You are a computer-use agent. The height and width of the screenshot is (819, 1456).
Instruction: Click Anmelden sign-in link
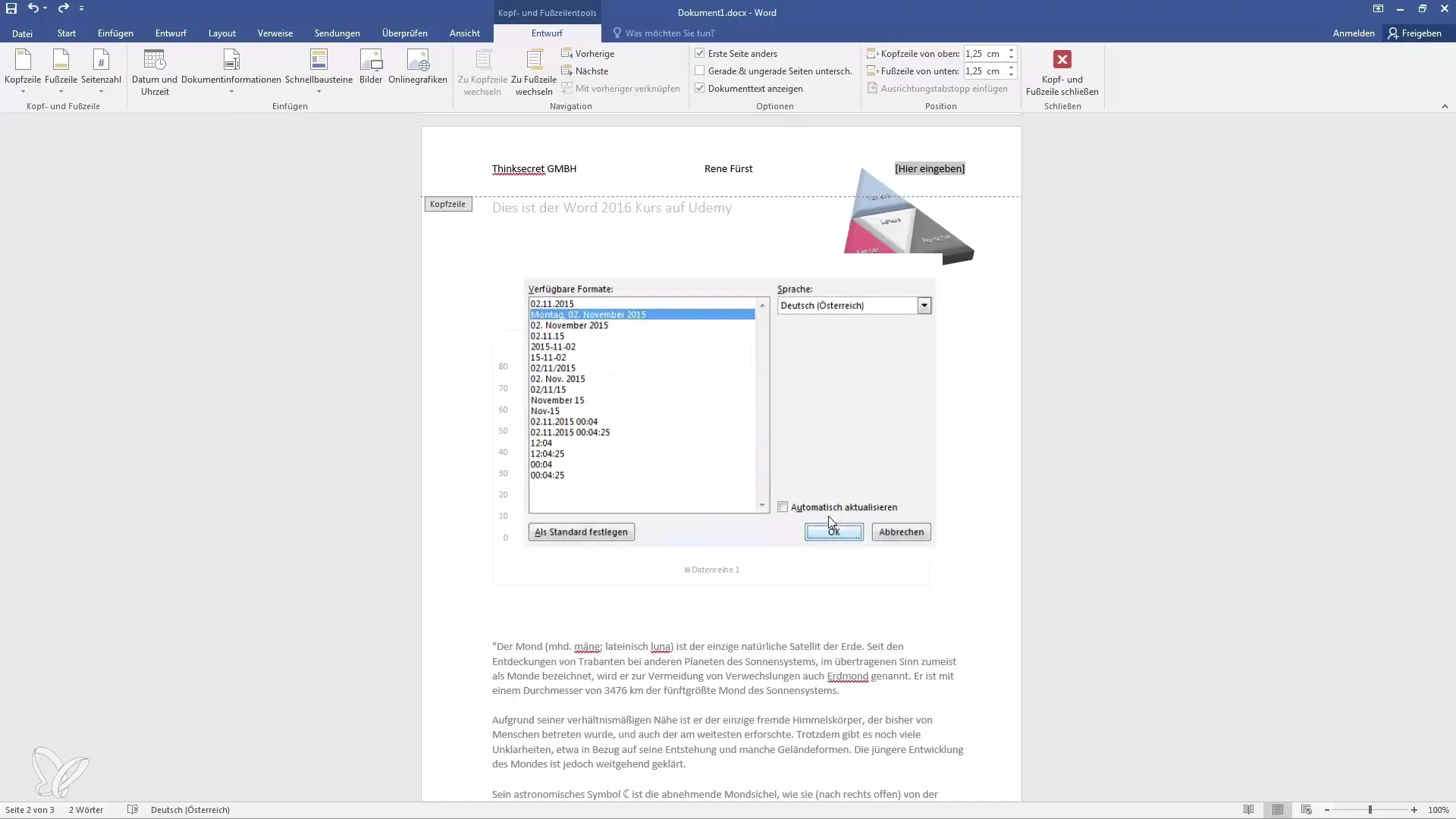(x=1354, y=33)
